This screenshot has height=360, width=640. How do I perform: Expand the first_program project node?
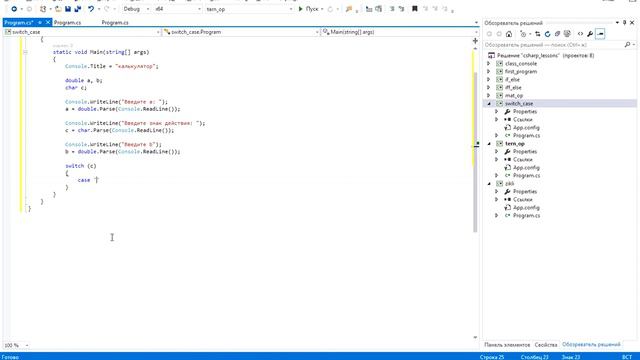click(489, 71)
